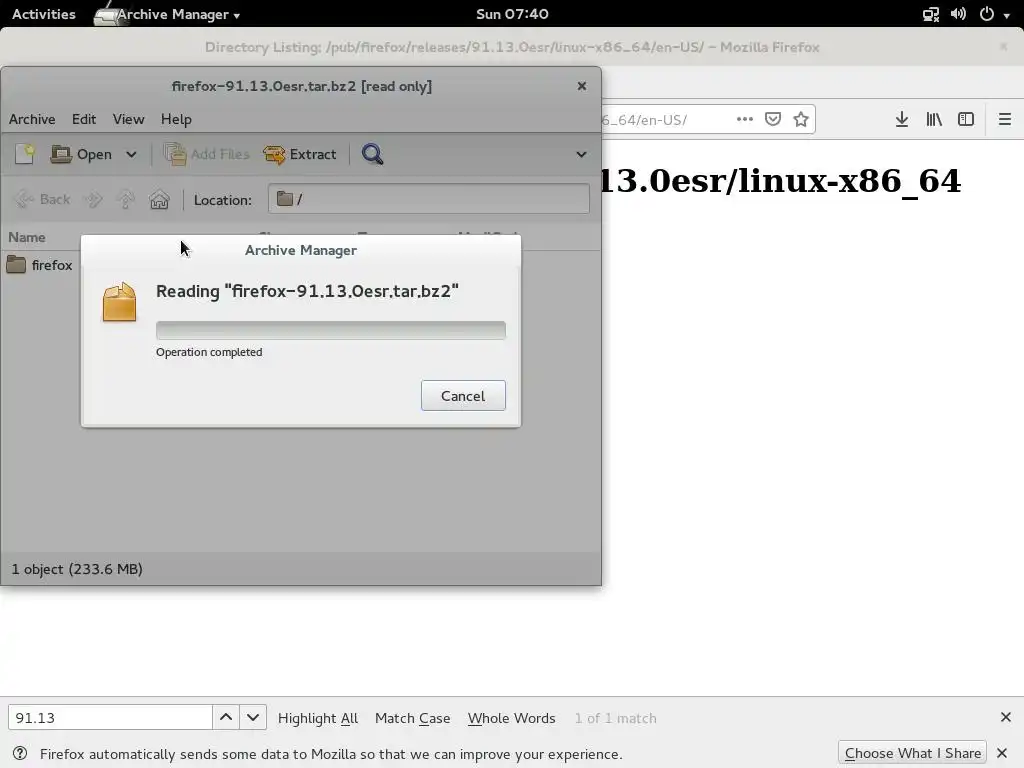Click the '1 object (233.6 MB)' status text
This screenshot has width=1024, height=768.
tap(77, 569)
